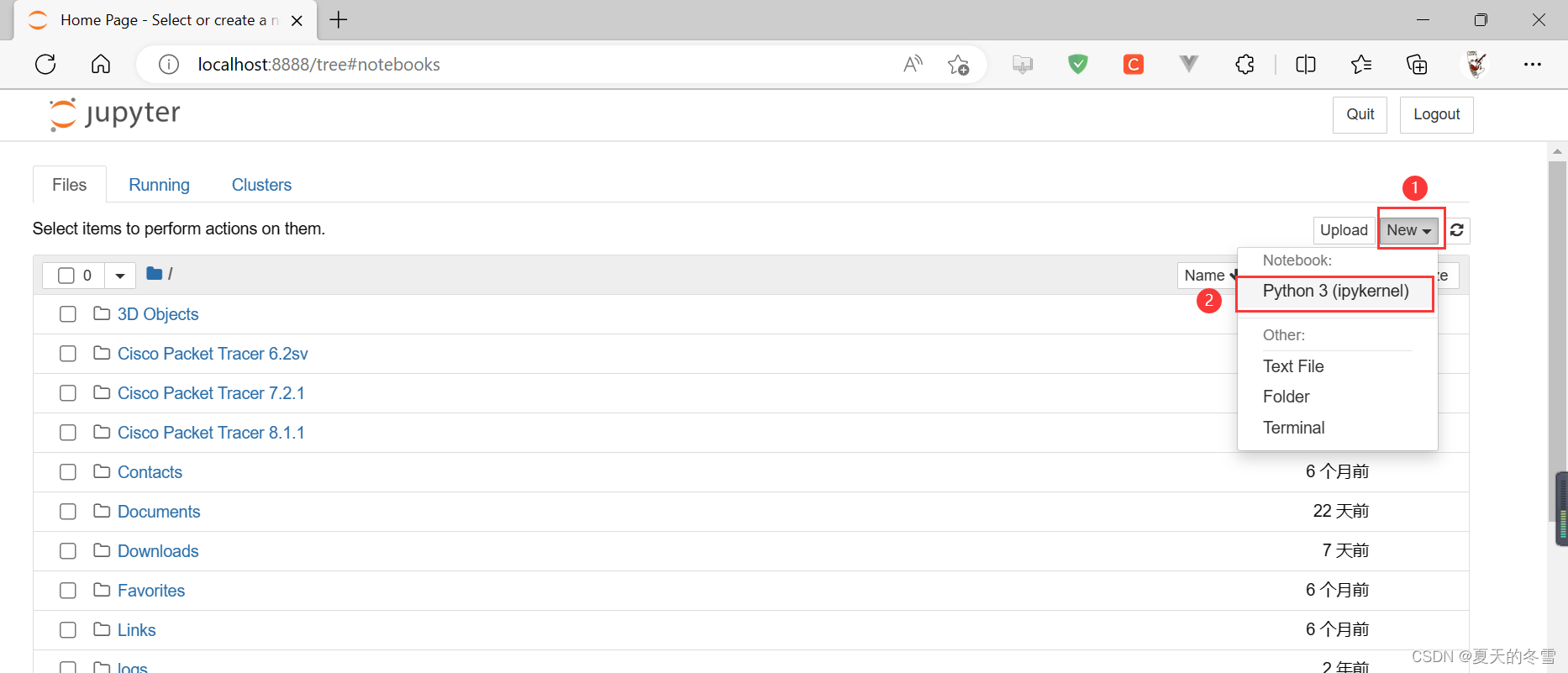Screen dimensions: 1568x673
Task: Open Cisco Packet Tracer 8.1.1 folder
Action: click(211, 433)
